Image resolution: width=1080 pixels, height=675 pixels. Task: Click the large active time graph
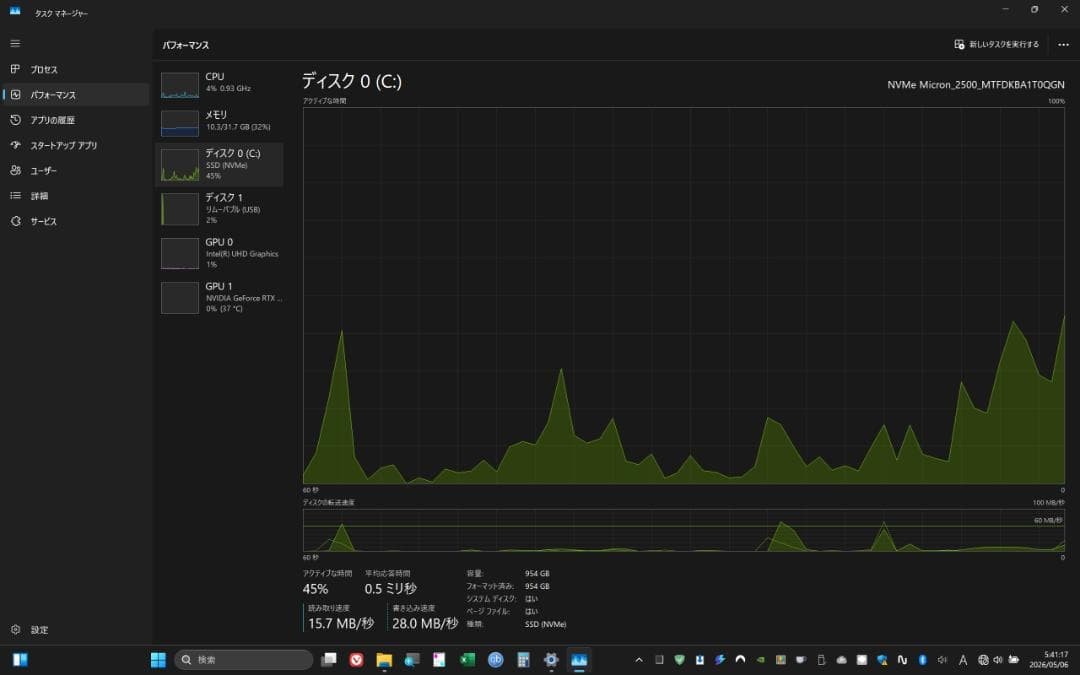click(684, 295)
